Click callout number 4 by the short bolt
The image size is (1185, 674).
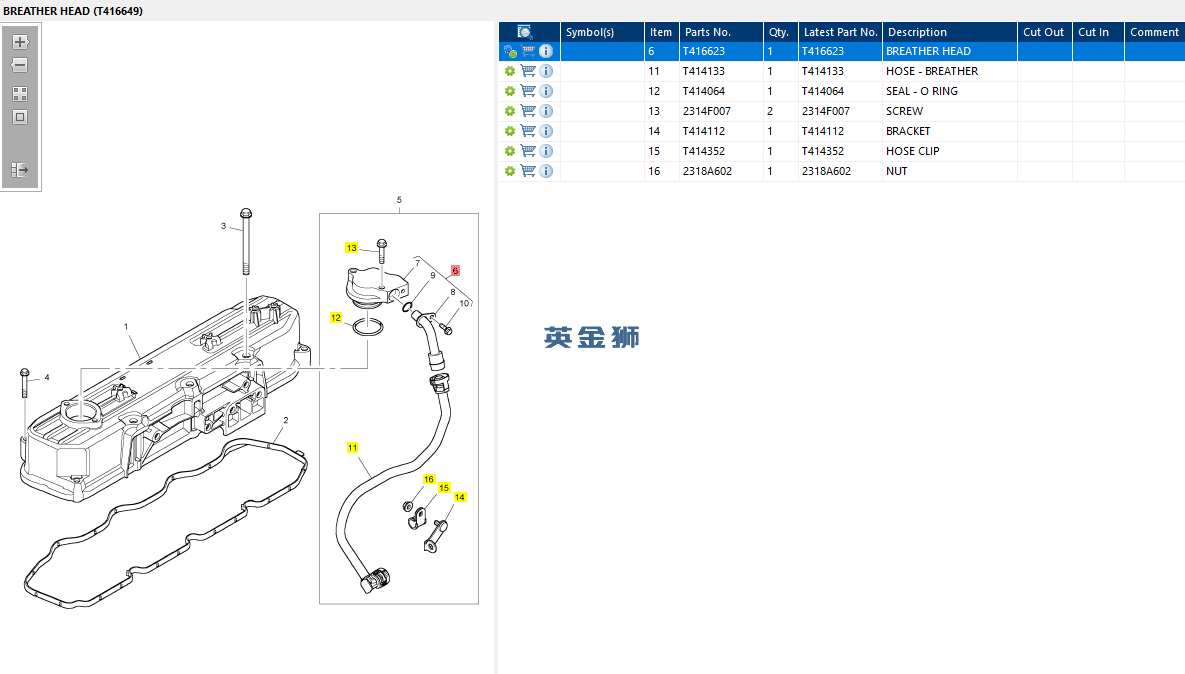point(47,377)
